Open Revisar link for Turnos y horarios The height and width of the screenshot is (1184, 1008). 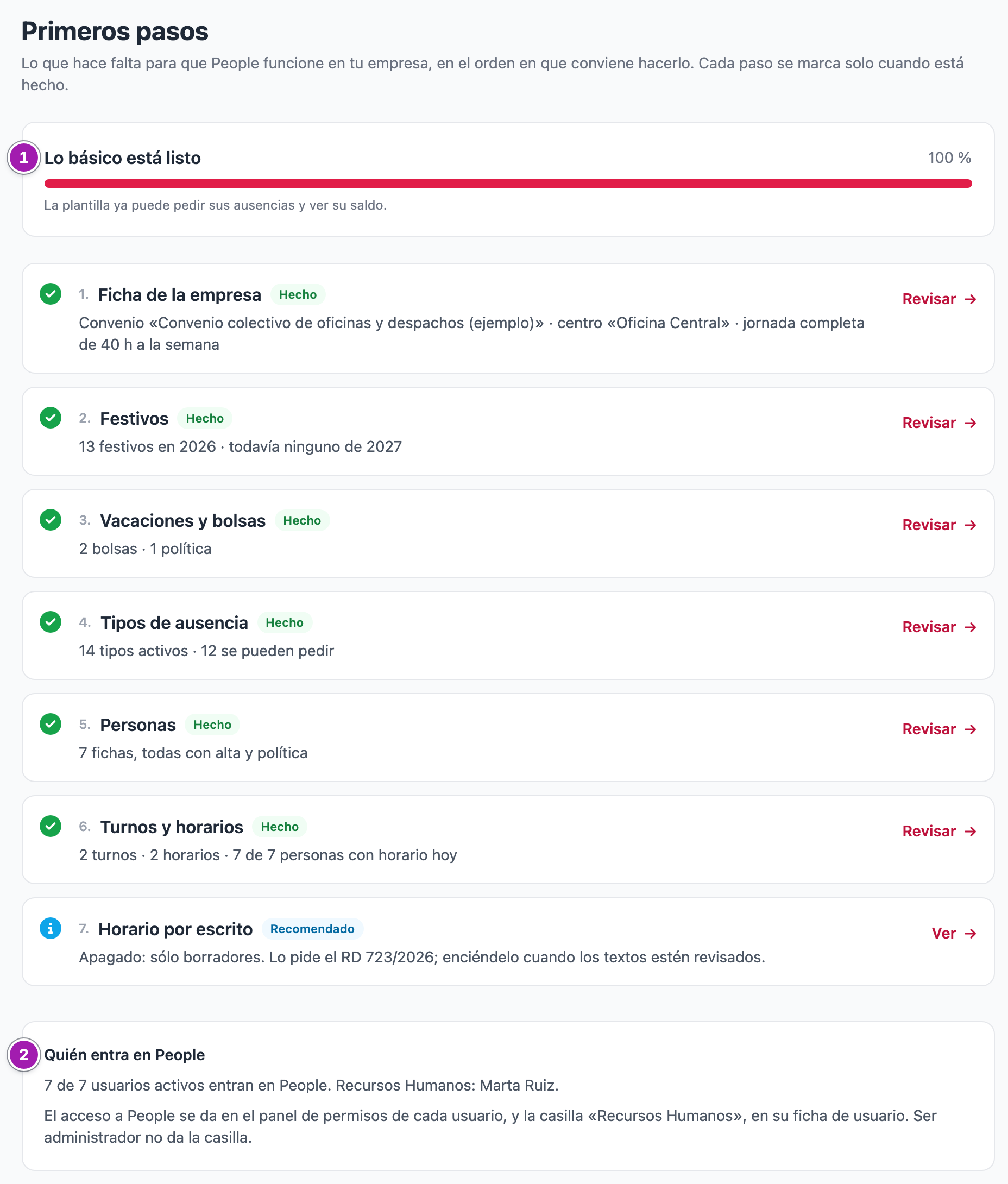coord(940,832)
